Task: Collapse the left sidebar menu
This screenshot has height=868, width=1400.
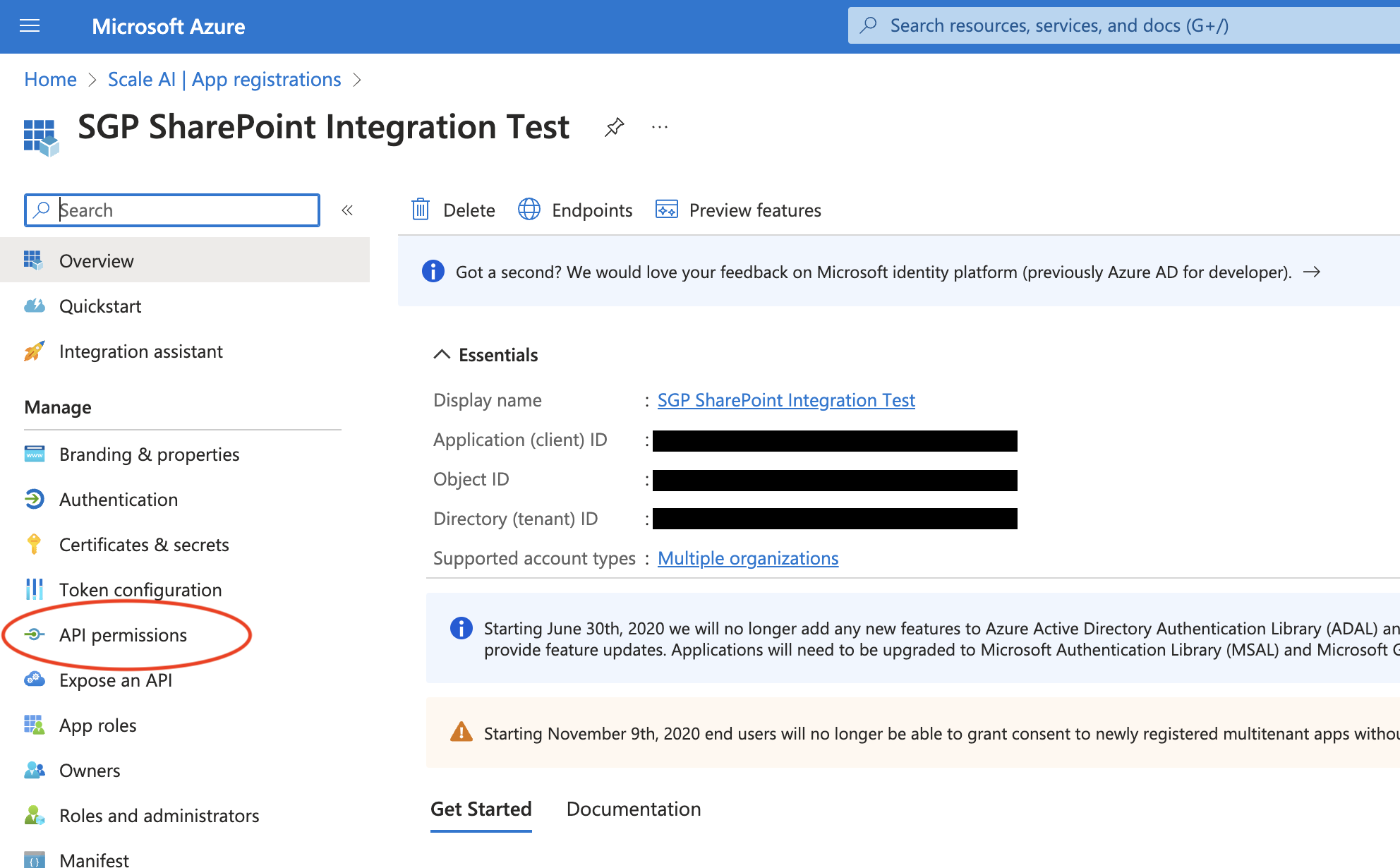Action: point(347,210)
